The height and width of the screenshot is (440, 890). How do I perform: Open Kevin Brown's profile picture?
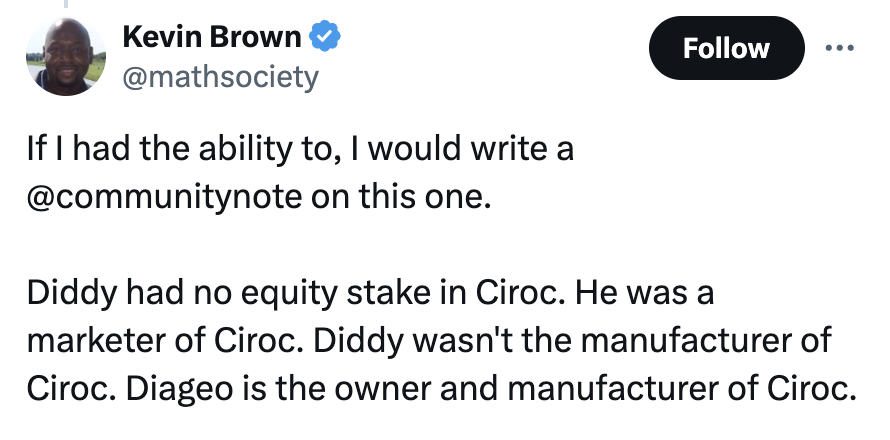(65, 57)
